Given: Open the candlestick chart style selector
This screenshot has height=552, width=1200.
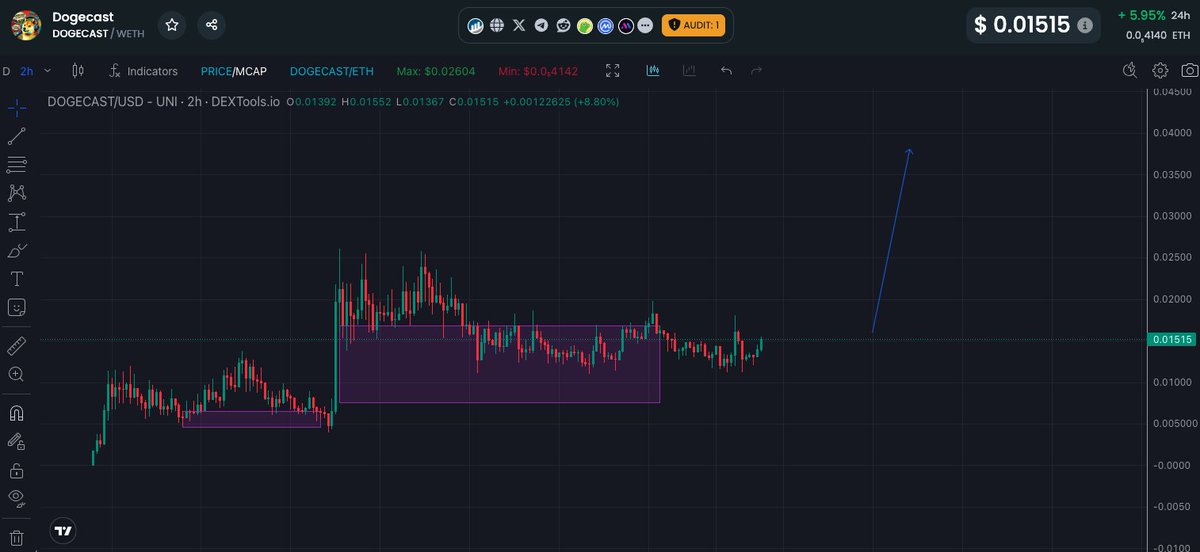Looking at the screenshot, I should click(x=79, y=71).
